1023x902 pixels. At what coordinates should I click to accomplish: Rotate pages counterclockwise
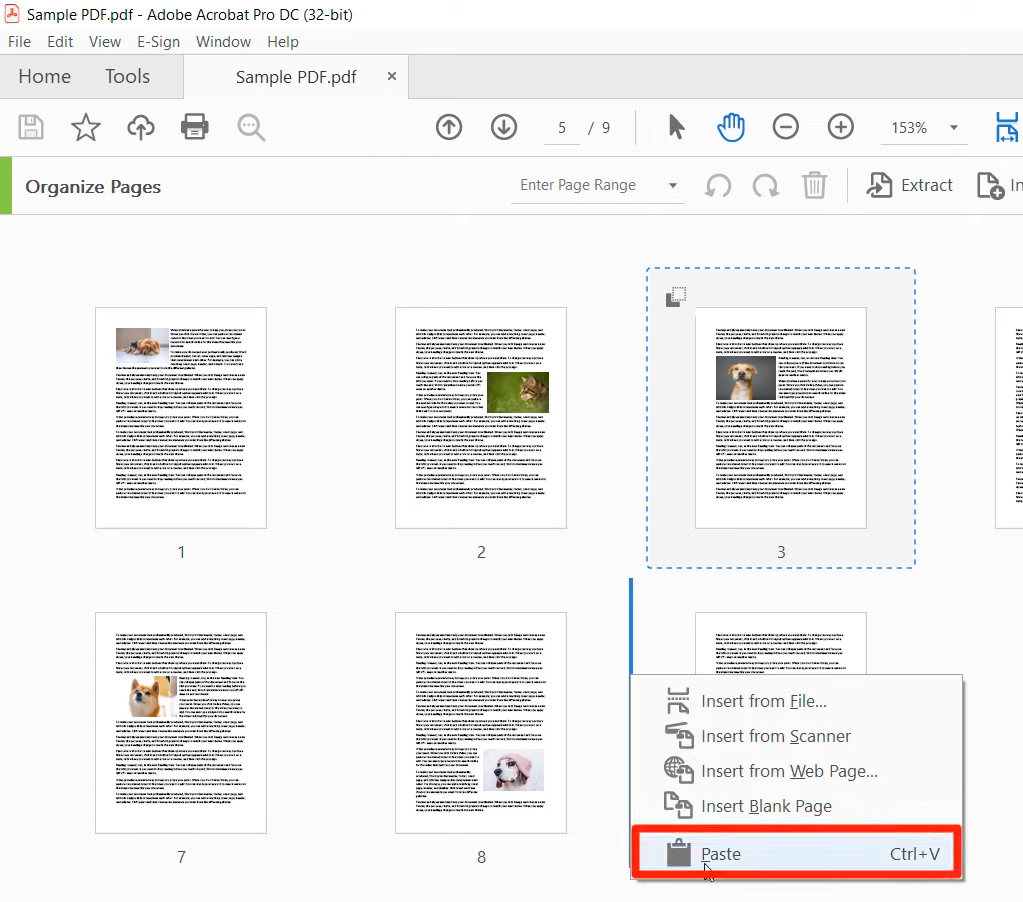718,186
